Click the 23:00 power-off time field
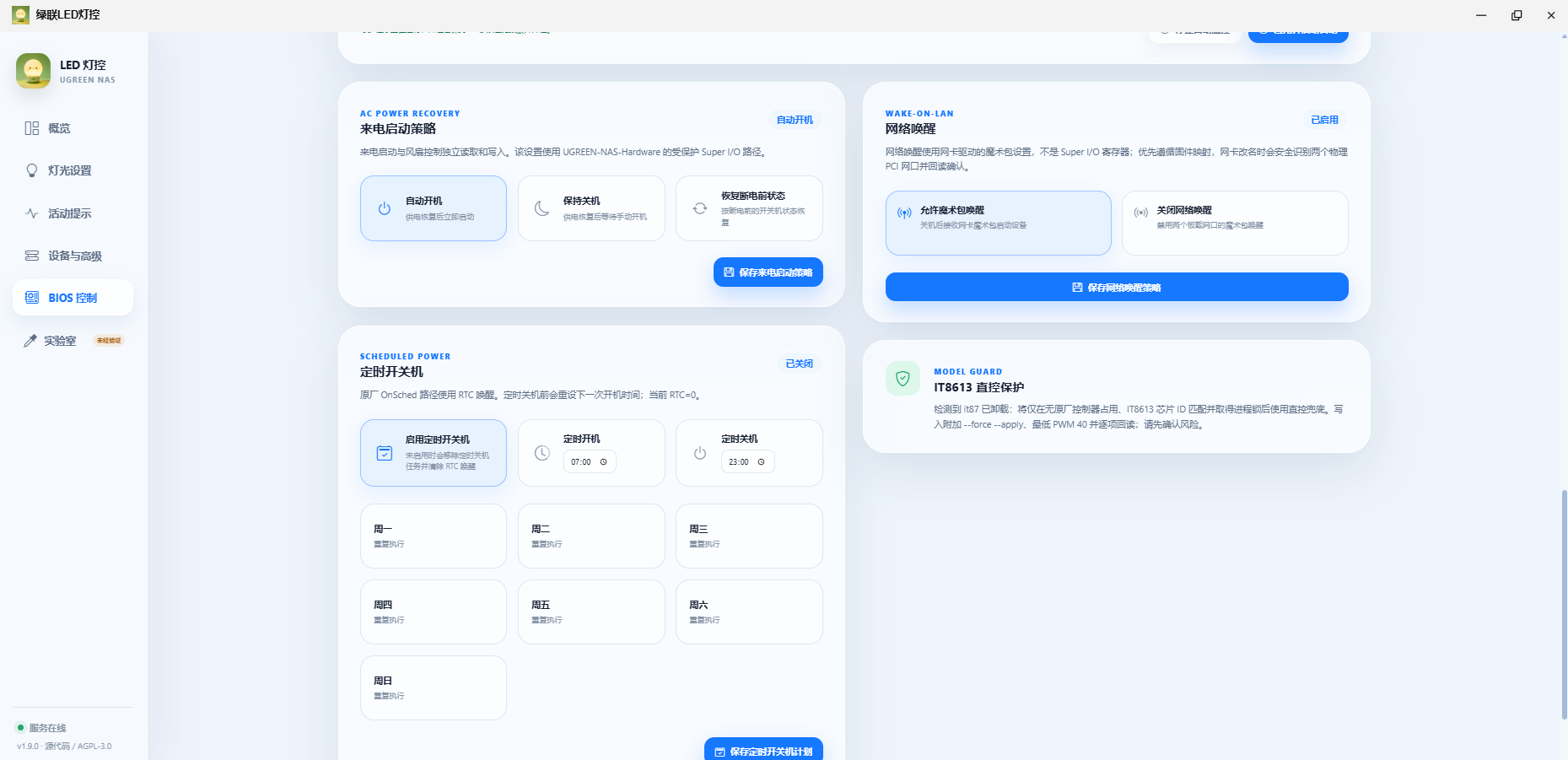 pyautogui.click(x=747, y=461)
